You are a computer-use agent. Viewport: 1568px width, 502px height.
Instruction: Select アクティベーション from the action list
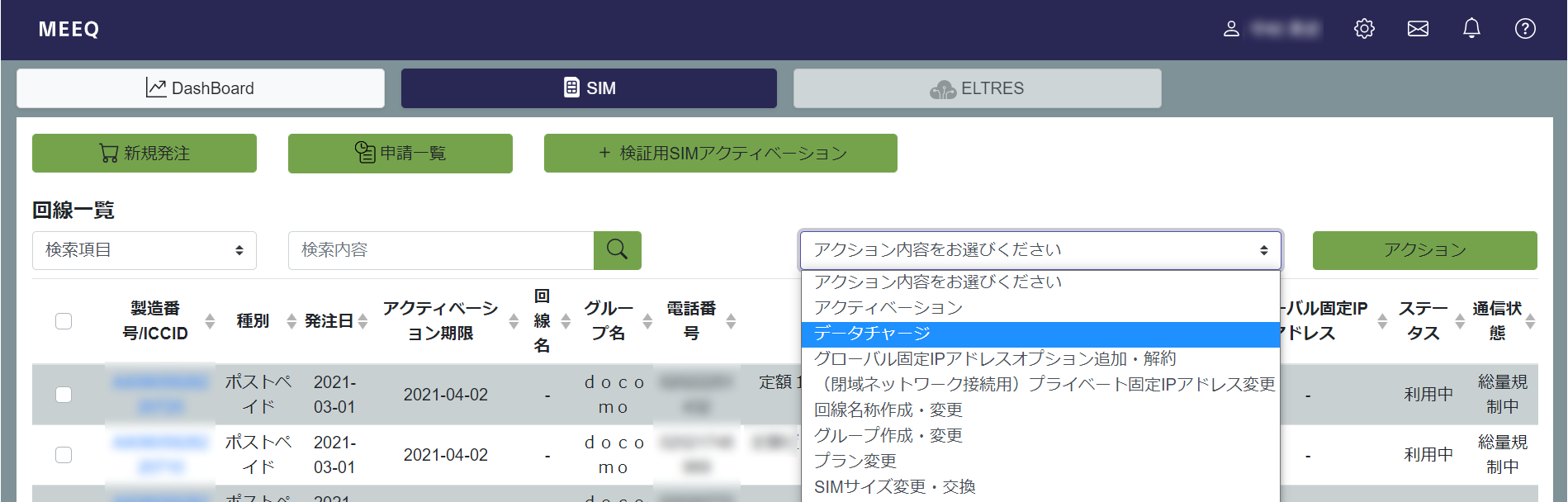[x=1040, y=308]
